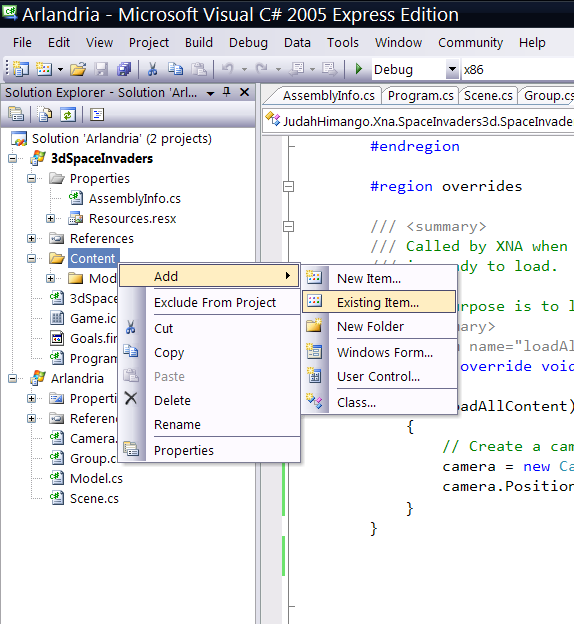
Task: Collapse the Properties folder under 3dSpaceInvaders
Action: (31, 178)
